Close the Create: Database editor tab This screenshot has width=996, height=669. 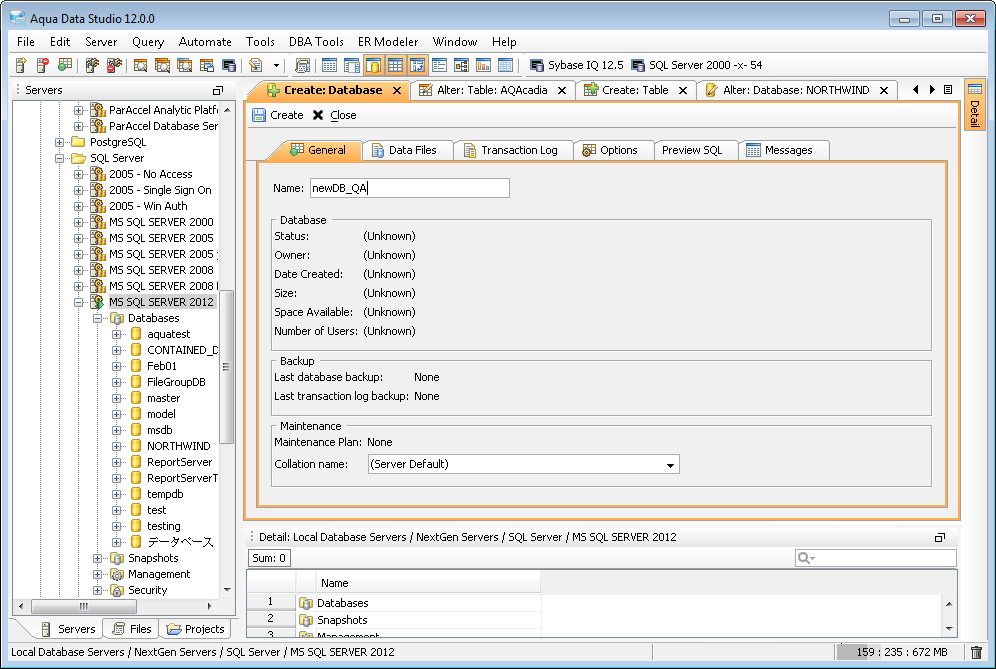click(397, 90)
